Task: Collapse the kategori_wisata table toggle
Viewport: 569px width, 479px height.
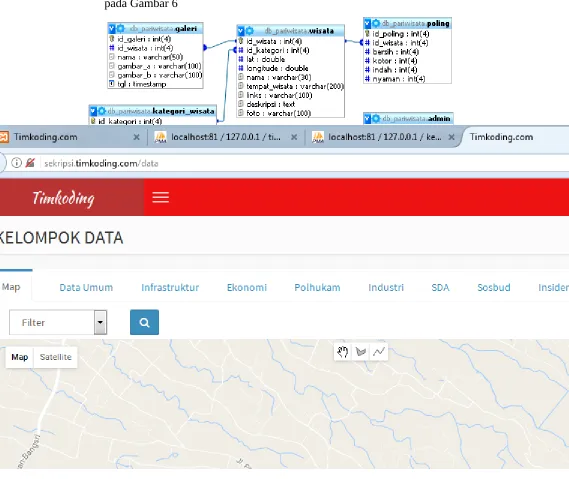Action: pyautogui.click(x=93, y=111)
